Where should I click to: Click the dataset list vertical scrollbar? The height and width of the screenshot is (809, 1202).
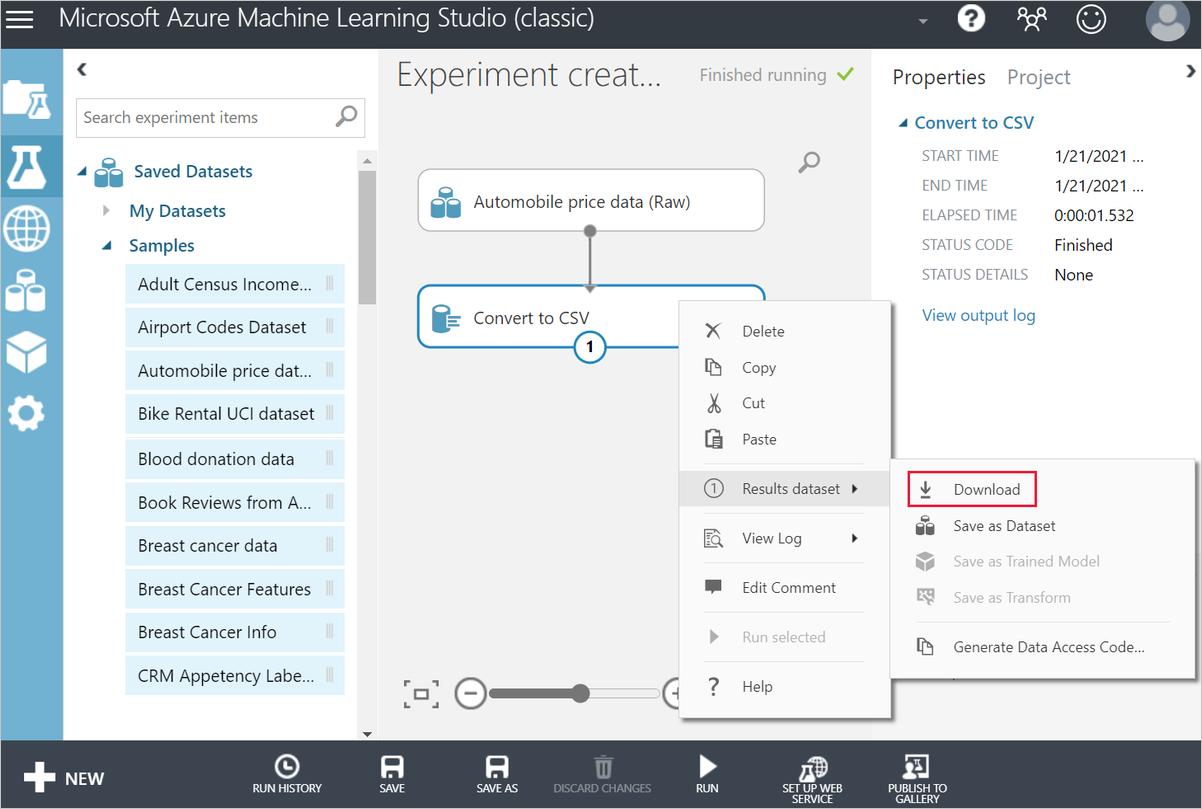tap(367, 238)
